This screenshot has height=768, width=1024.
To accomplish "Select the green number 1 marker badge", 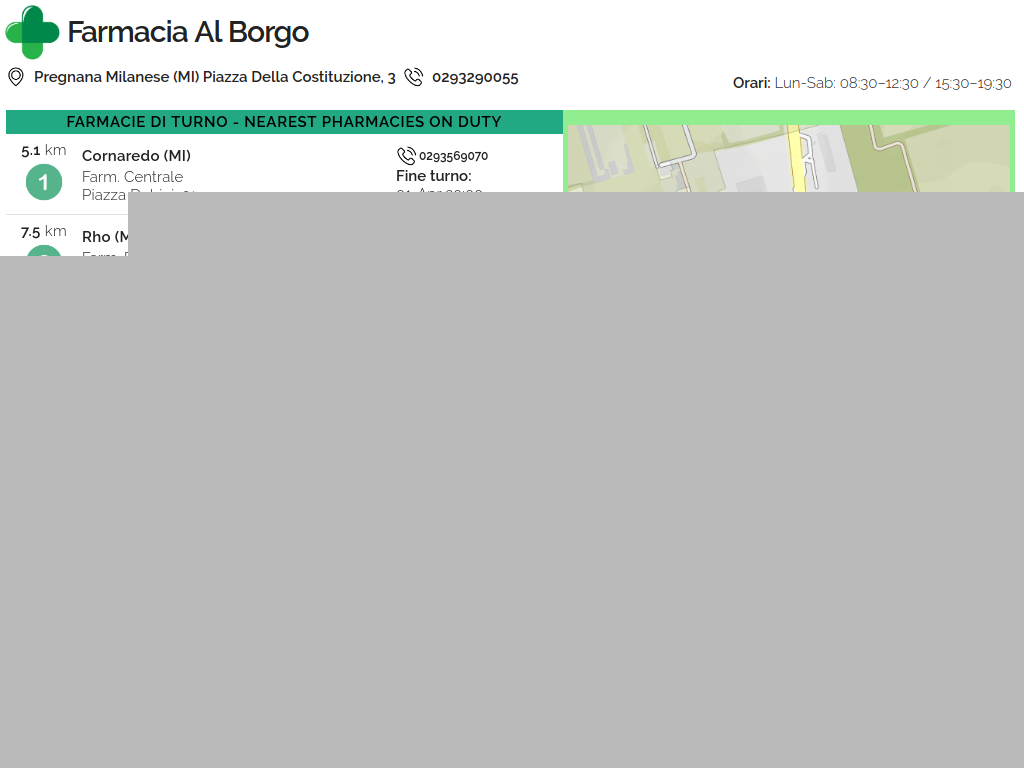I will coord(44,181).
